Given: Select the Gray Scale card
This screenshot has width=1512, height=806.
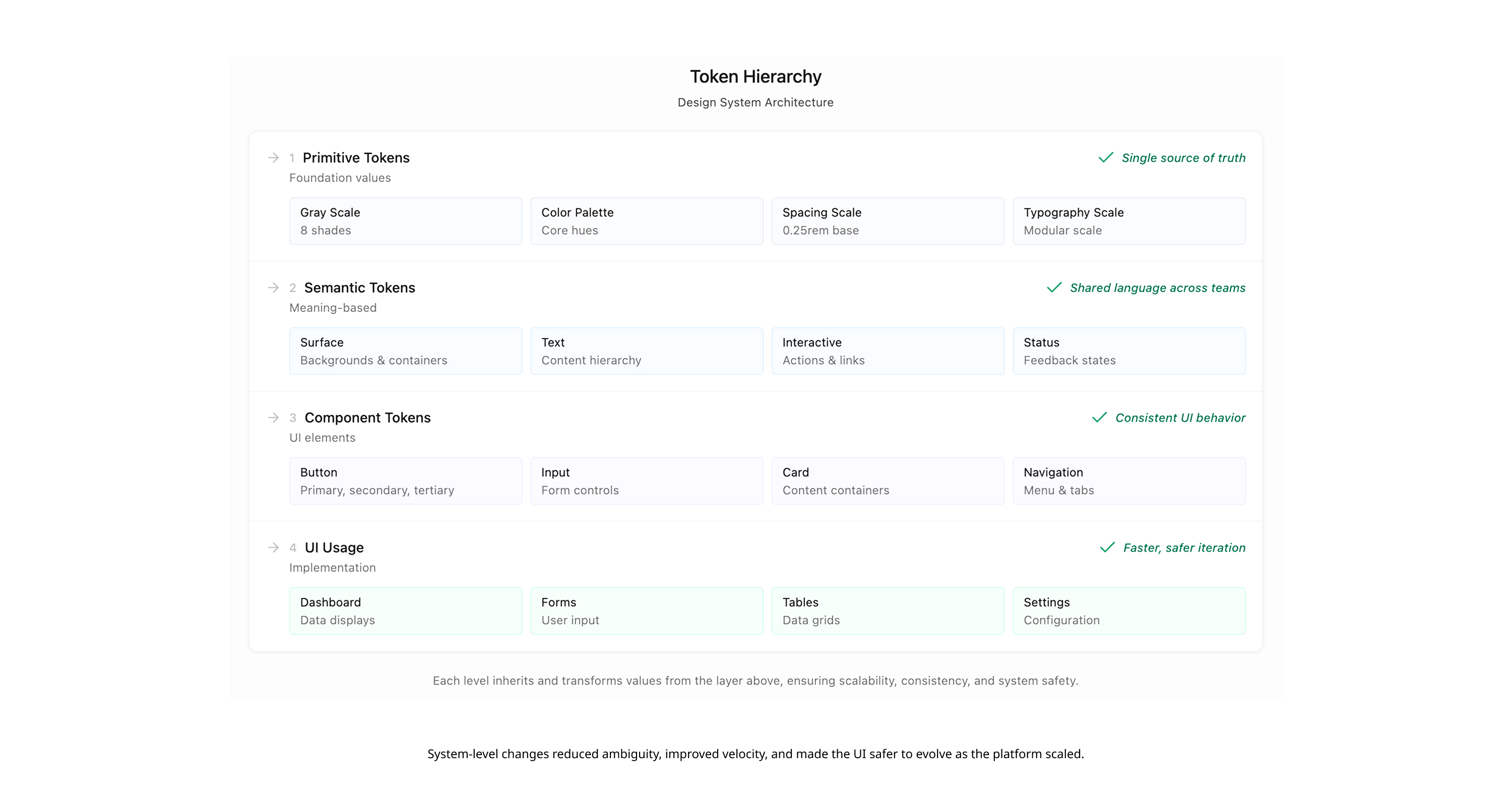Looking at the screenshot, I should click(x=405, y=221).
